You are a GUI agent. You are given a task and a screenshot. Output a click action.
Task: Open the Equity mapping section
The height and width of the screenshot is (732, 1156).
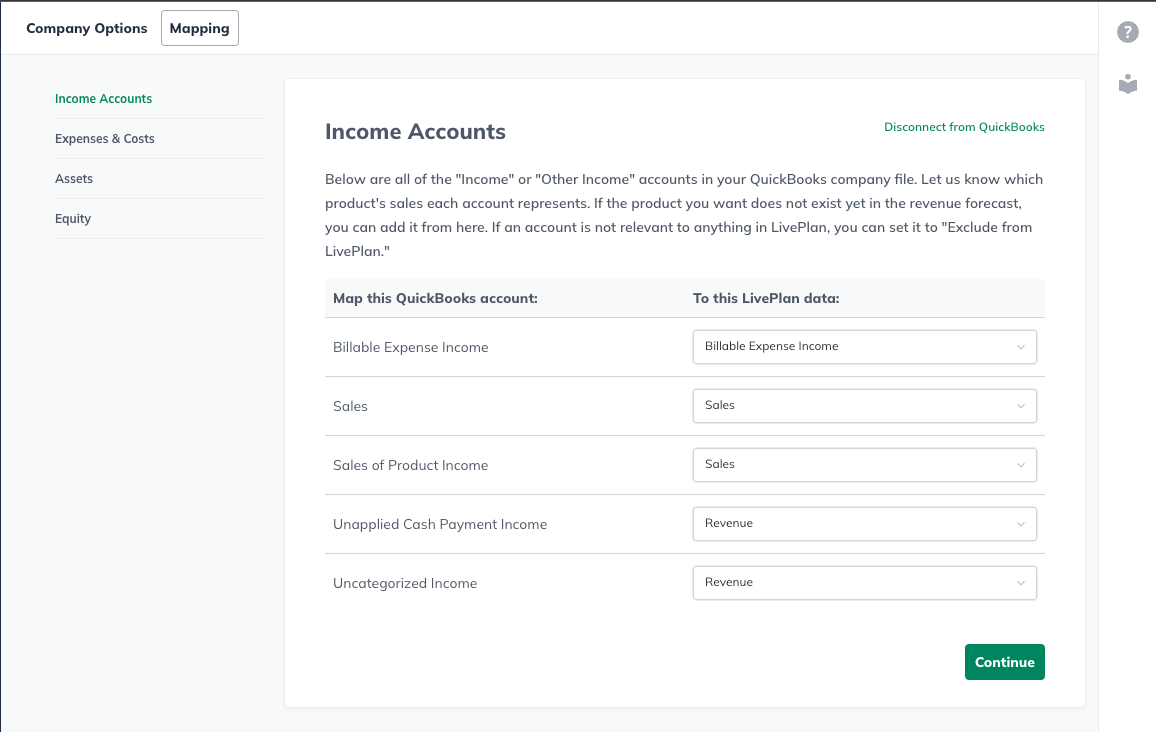pos(73,218)
